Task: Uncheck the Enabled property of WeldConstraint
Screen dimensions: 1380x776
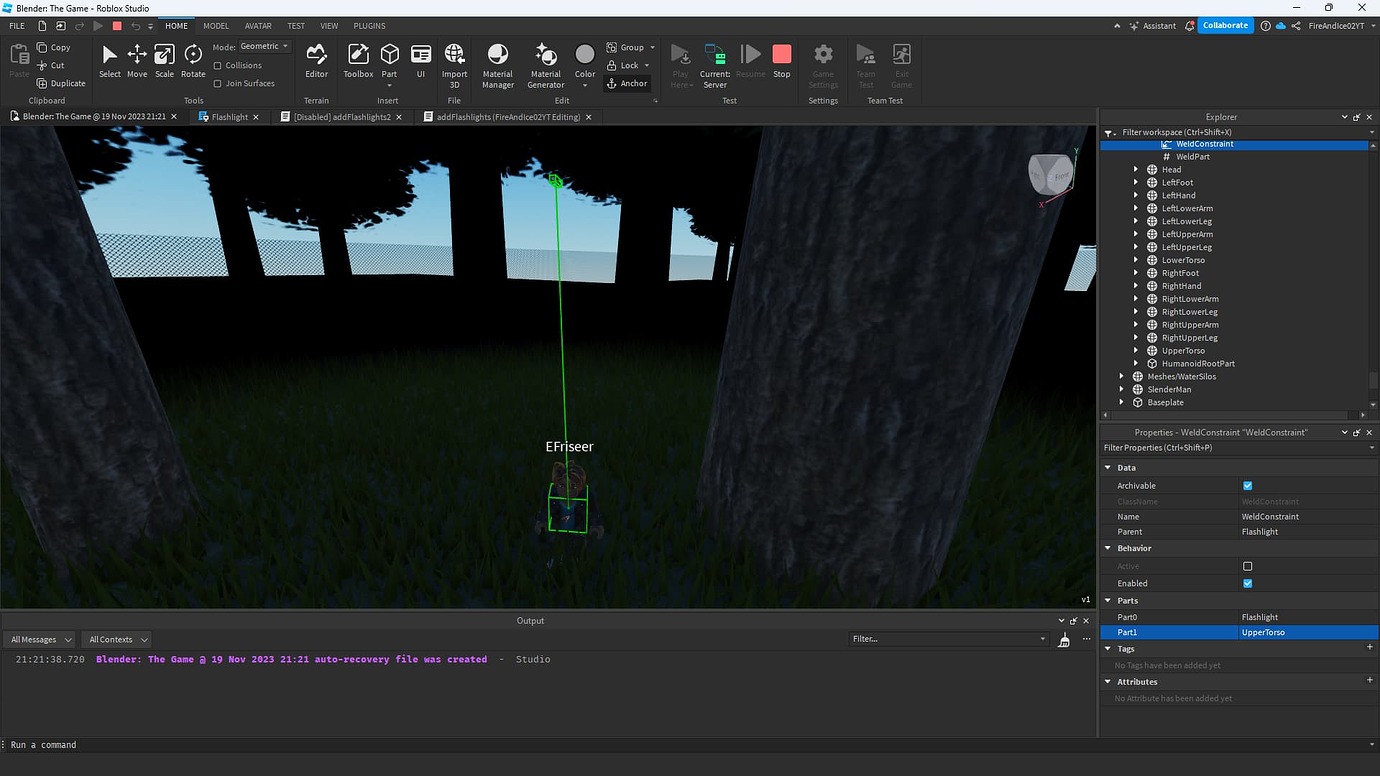Action: point(1248,583)
